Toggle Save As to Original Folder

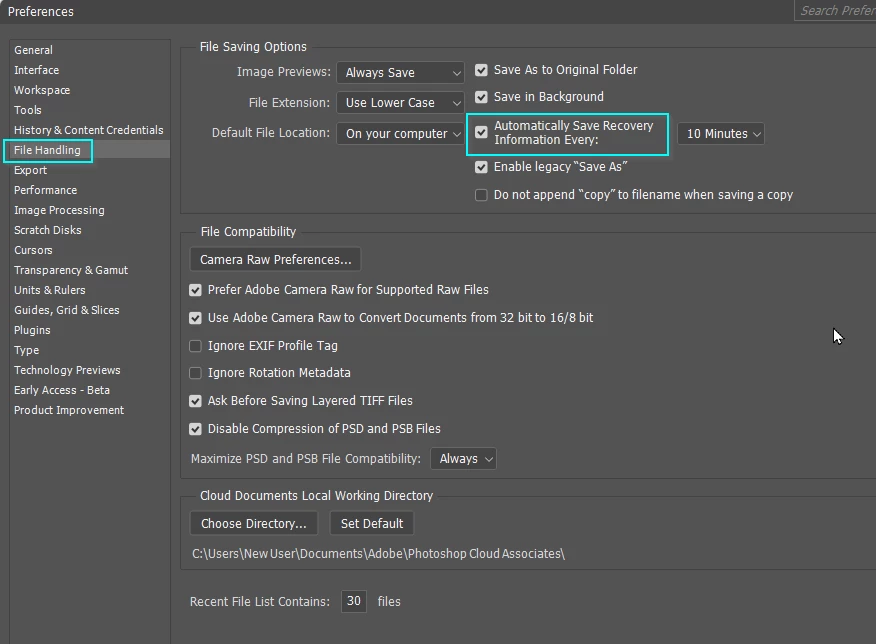(481, 70)
